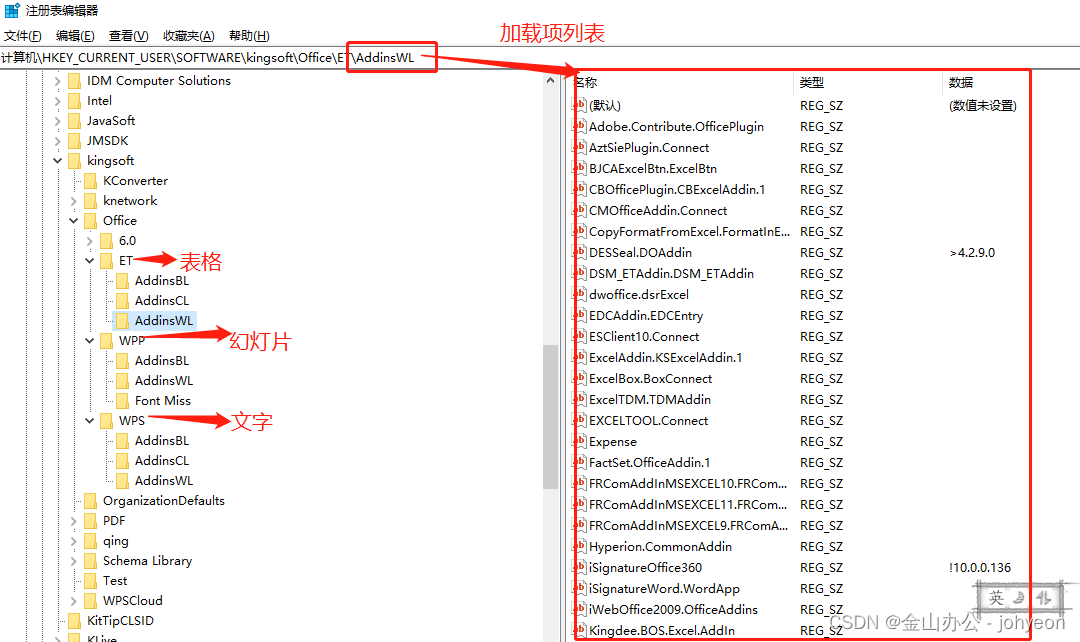Open the 收藏夹(A) menu
The image size is (1080, 642).
[x=188, y=36]
